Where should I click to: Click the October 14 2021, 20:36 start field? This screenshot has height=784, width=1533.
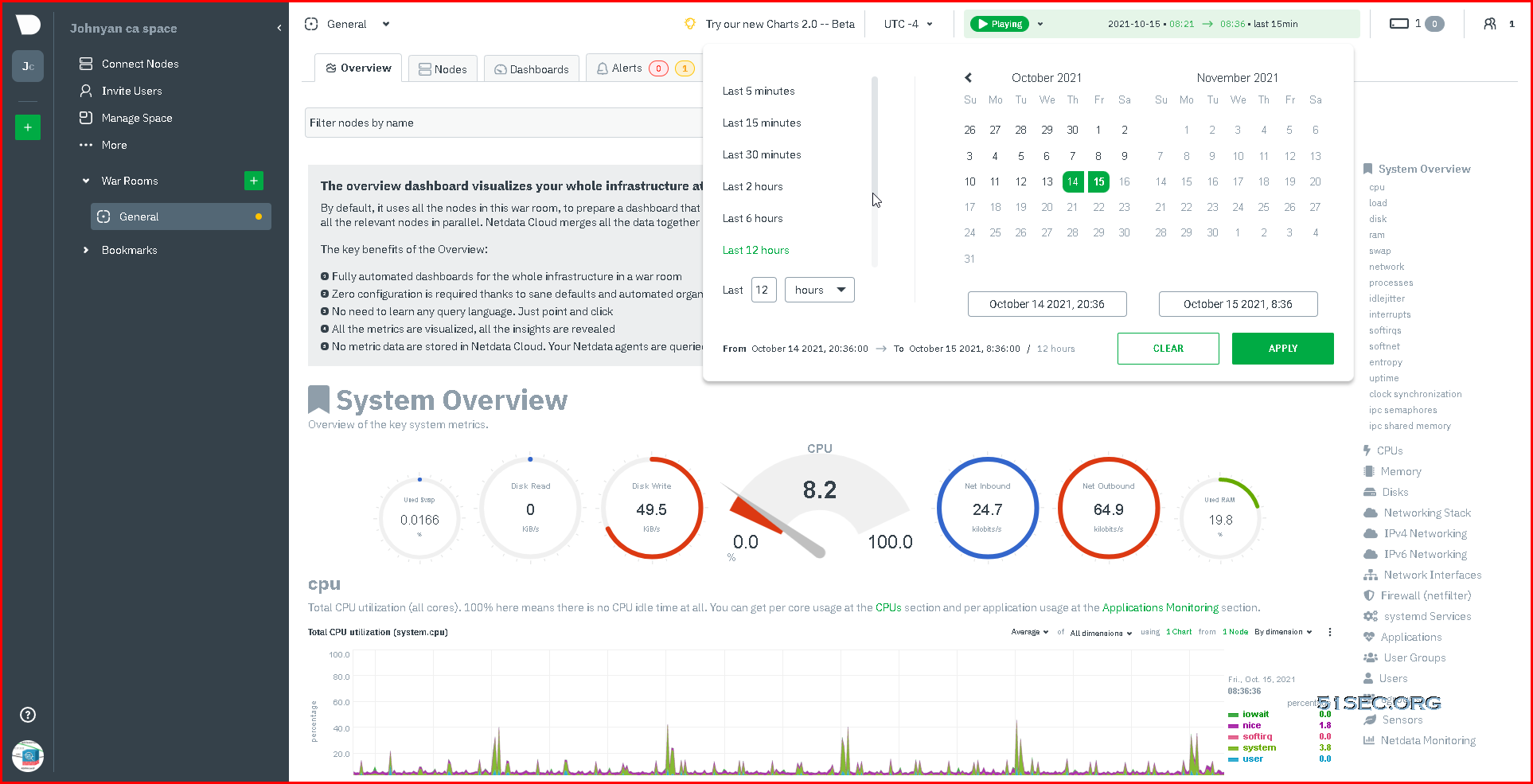point(1047,304)
